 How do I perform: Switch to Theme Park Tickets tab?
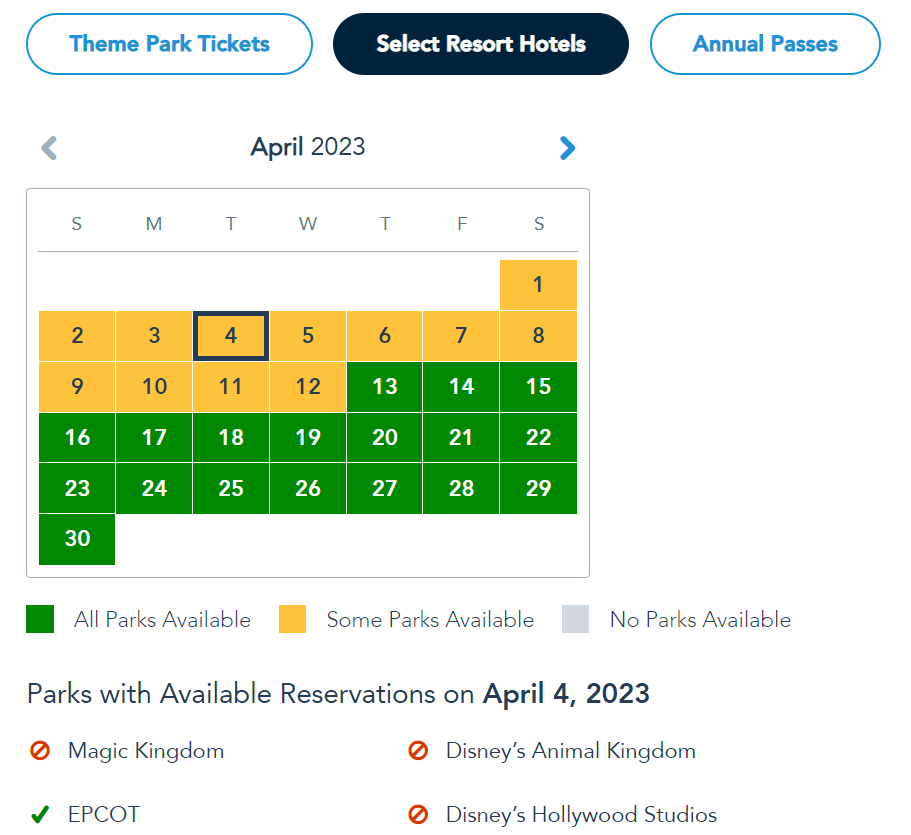coord(169,44)
